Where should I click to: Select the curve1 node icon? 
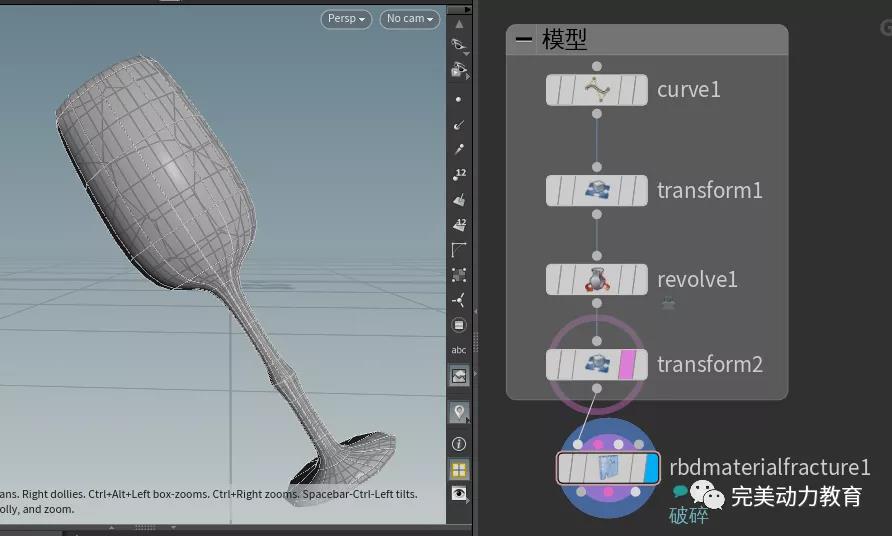pos(597,90)
